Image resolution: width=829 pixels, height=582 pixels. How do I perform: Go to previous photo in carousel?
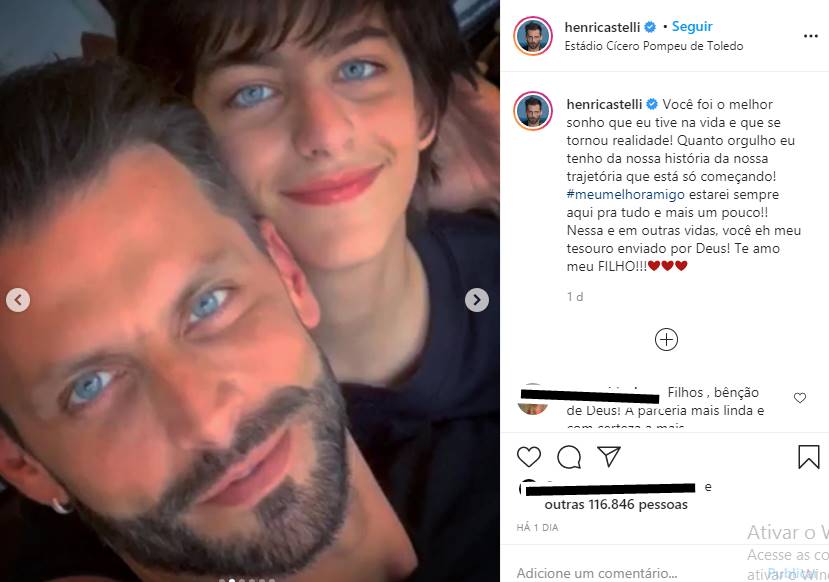[x=19, y=299]
